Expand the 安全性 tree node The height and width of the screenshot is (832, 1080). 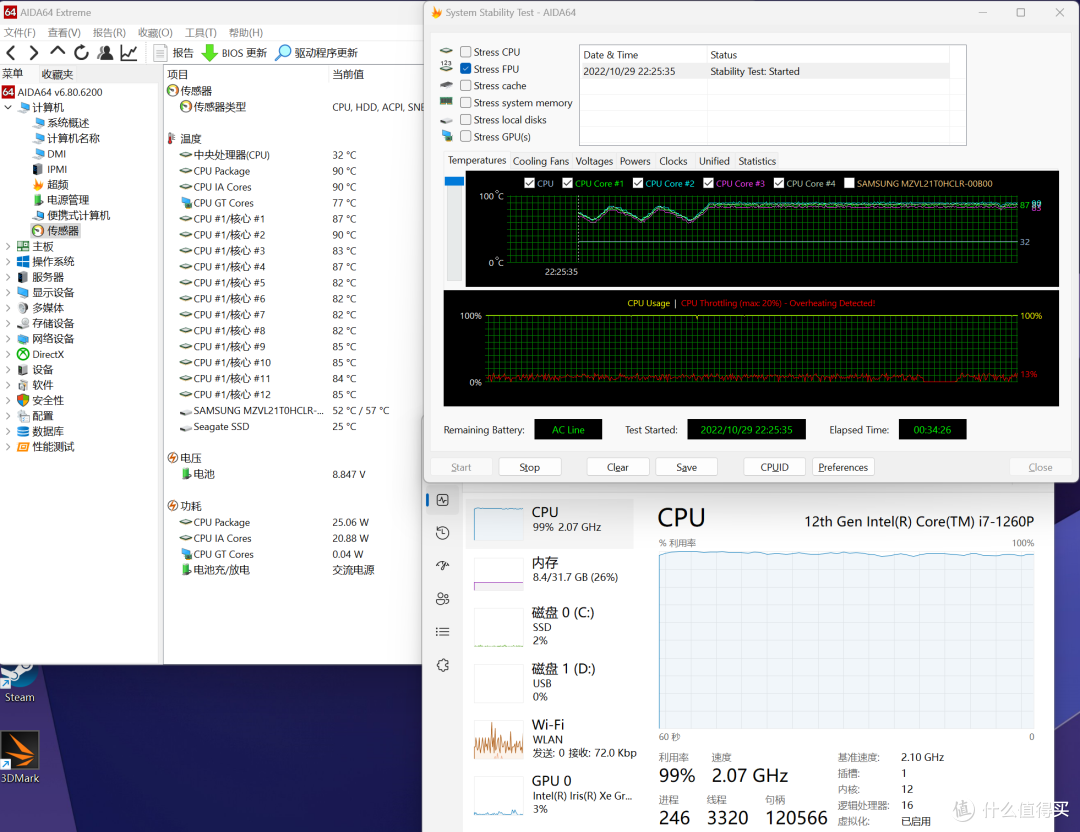(8, 401)
